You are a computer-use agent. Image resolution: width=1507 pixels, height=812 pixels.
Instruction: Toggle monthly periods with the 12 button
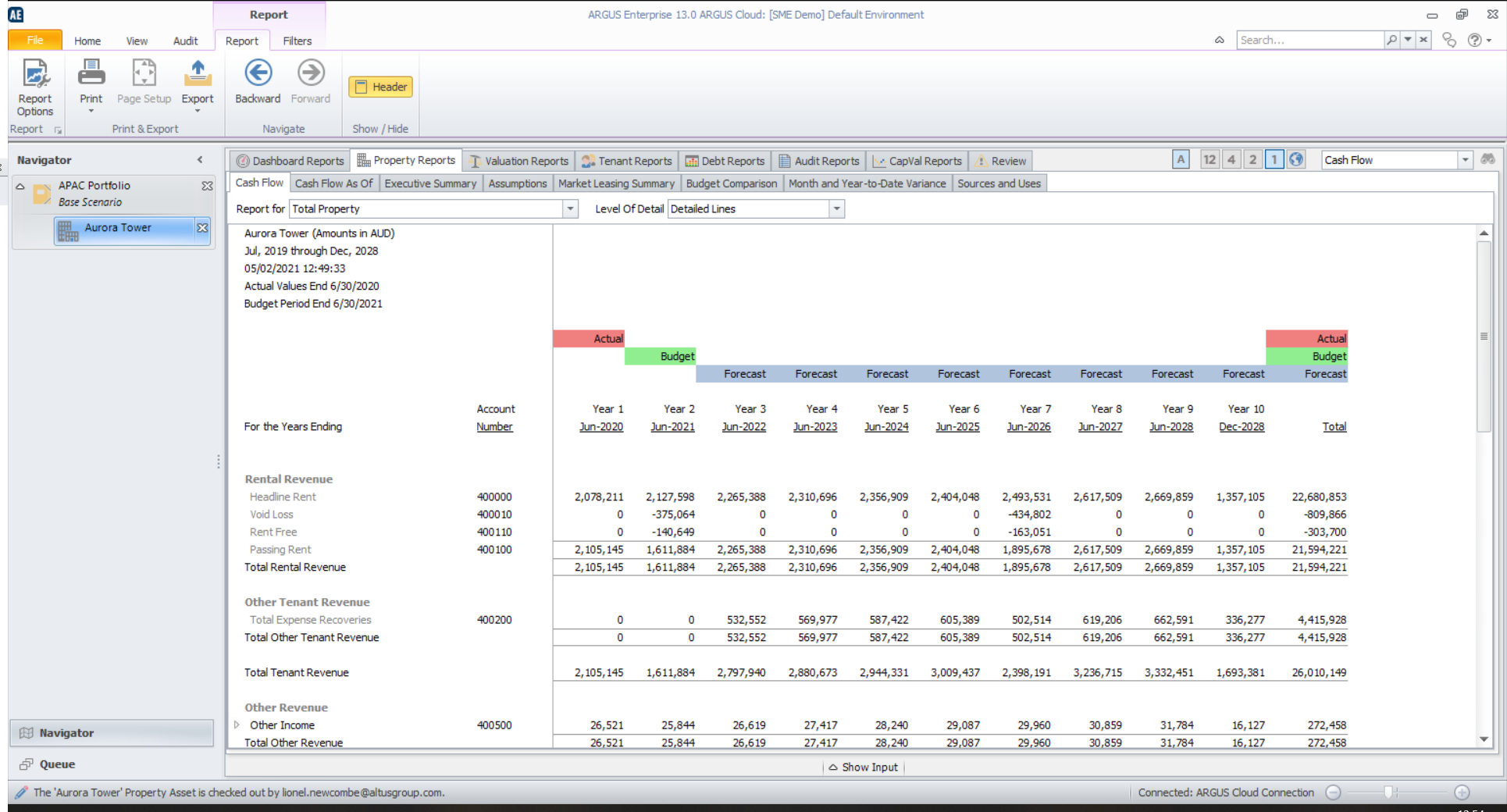pos(1210,158)
